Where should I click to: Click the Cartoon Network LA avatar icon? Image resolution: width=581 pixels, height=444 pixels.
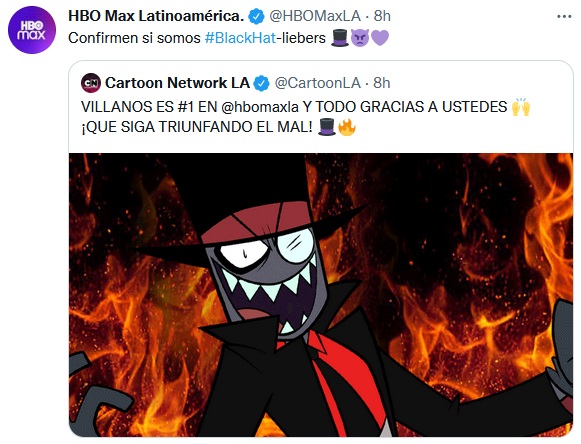(x=91, y=83)
